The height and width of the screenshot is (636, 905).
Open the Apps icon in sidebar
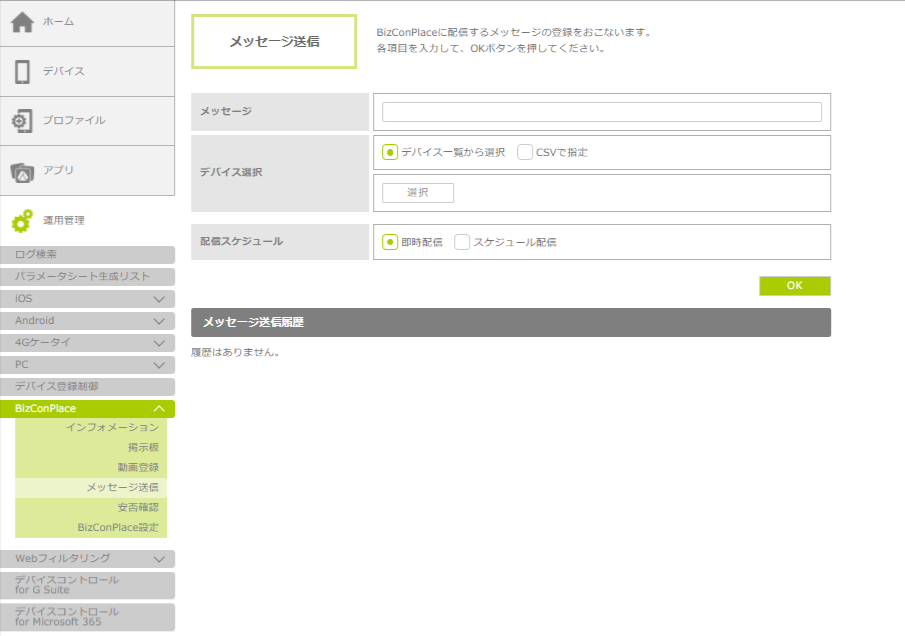[x=22, y=171]
